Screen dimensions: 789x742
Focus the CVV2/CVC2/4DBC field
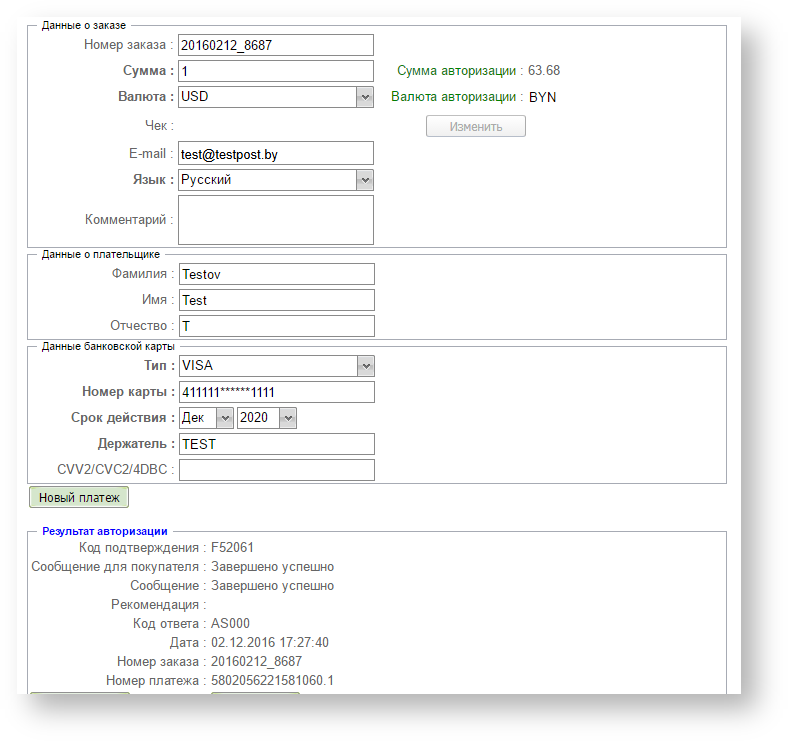point(275,470)
